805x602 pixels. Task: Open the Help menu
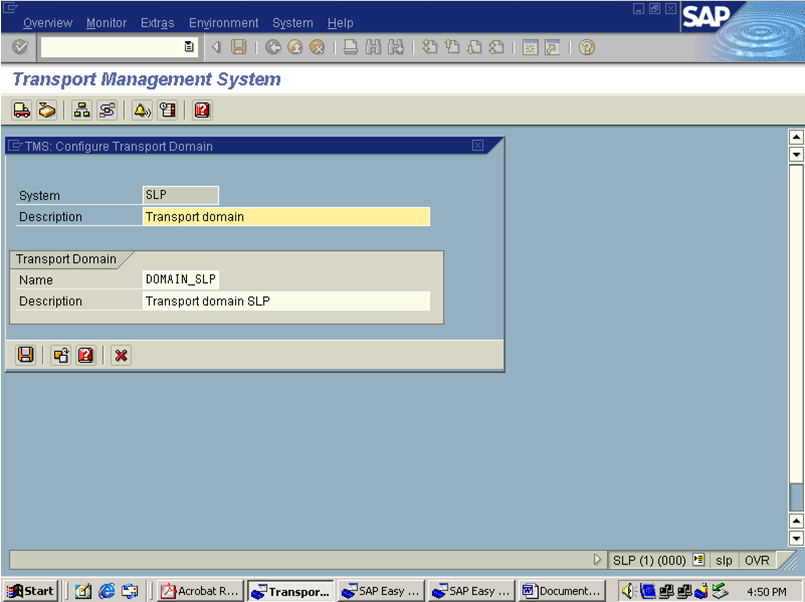[x=339, y=22]
